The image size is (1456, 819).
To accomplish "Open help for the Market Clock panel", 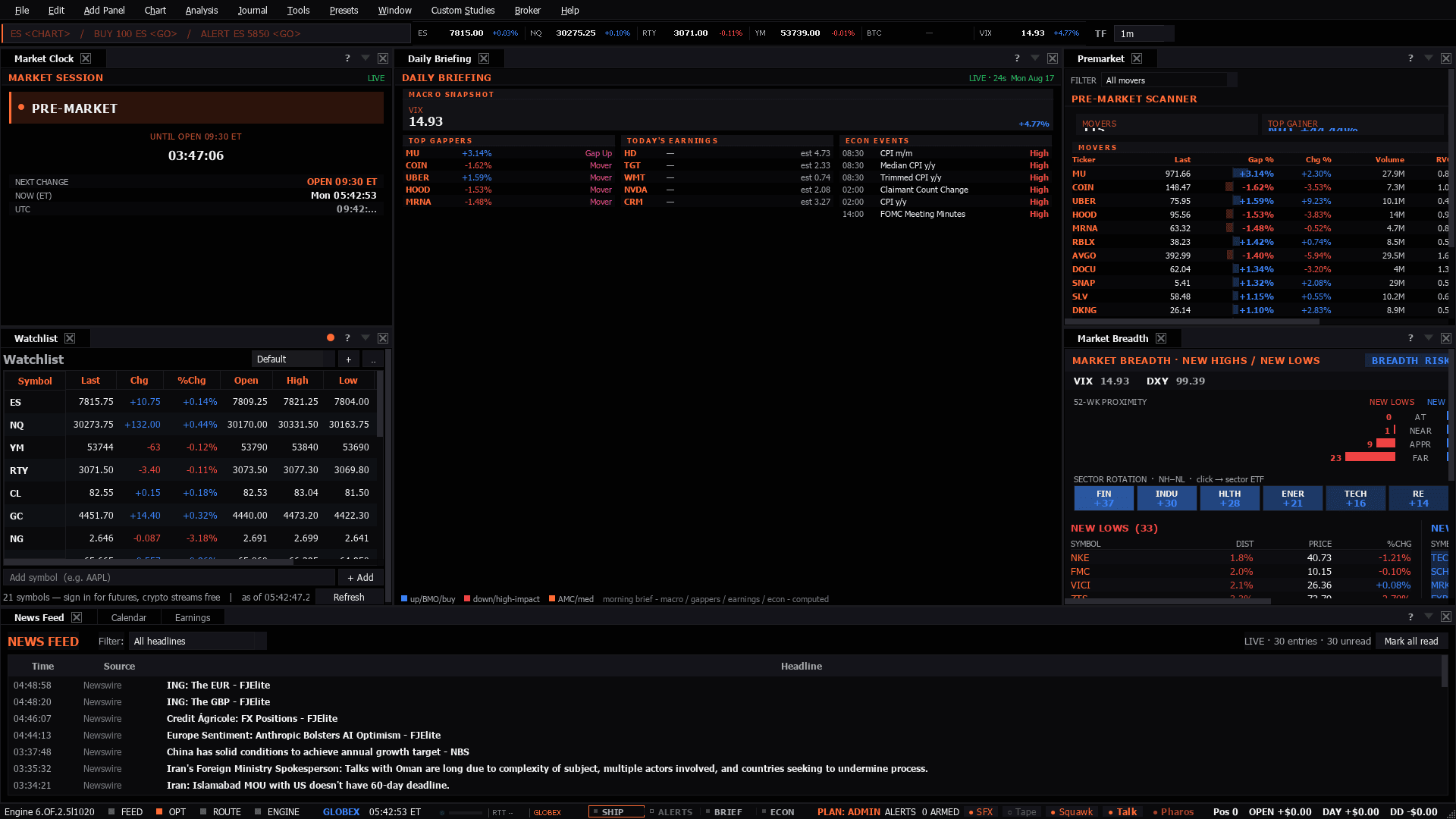I will pos(347,58).
